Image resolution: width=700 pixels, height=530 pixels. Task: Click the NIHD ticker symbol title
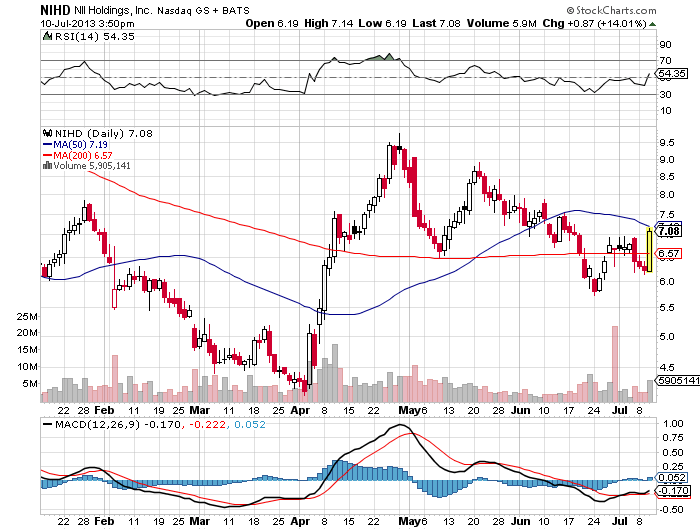pyautogui.click(x=55, y=10)
